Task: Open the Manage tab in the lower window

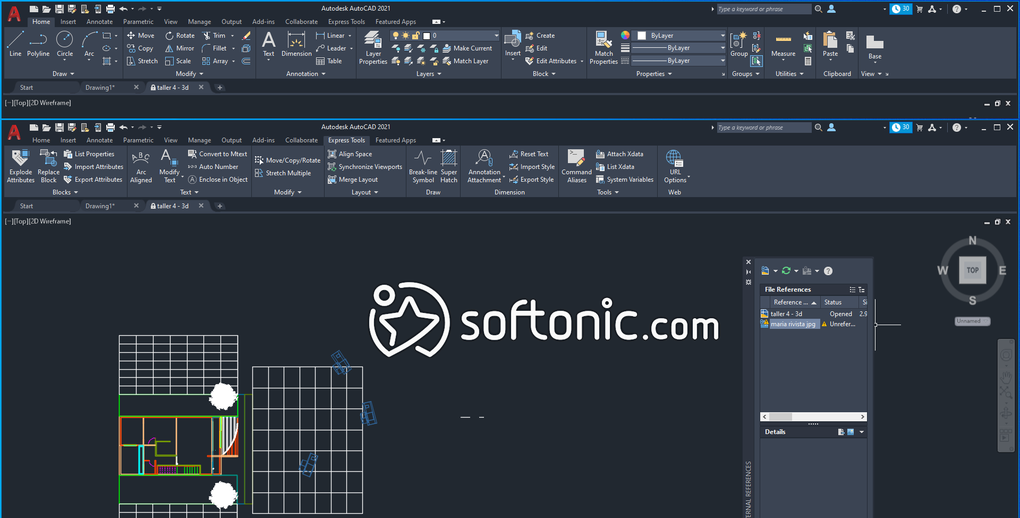Action: [199, 140]
